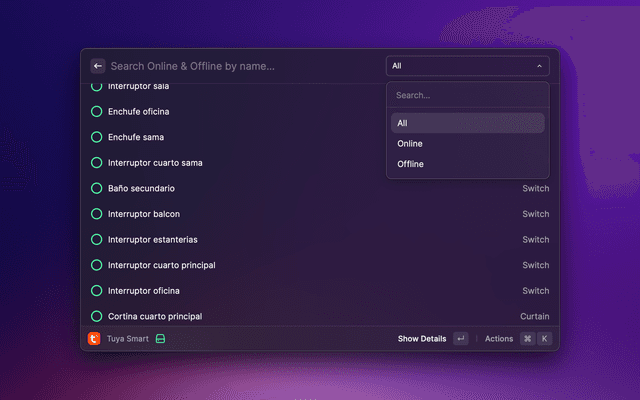Click status circle beside Interruptor balcon
Screen dimensions: 640x400
point(97,214)
